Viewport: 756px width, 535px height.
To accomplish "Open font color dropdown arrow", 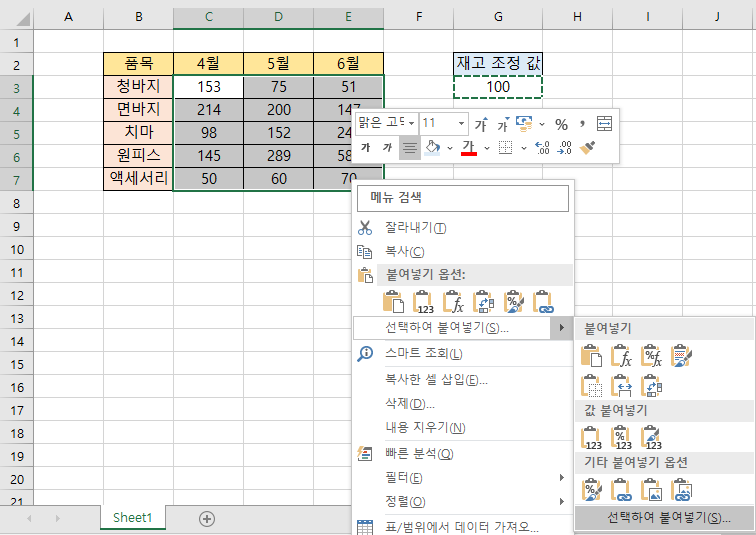I will 486,148.
